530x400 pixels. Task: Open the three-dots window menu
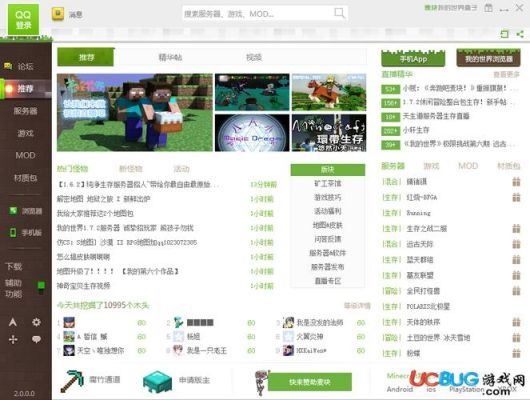pyautogui.click(x=504, y=9)
